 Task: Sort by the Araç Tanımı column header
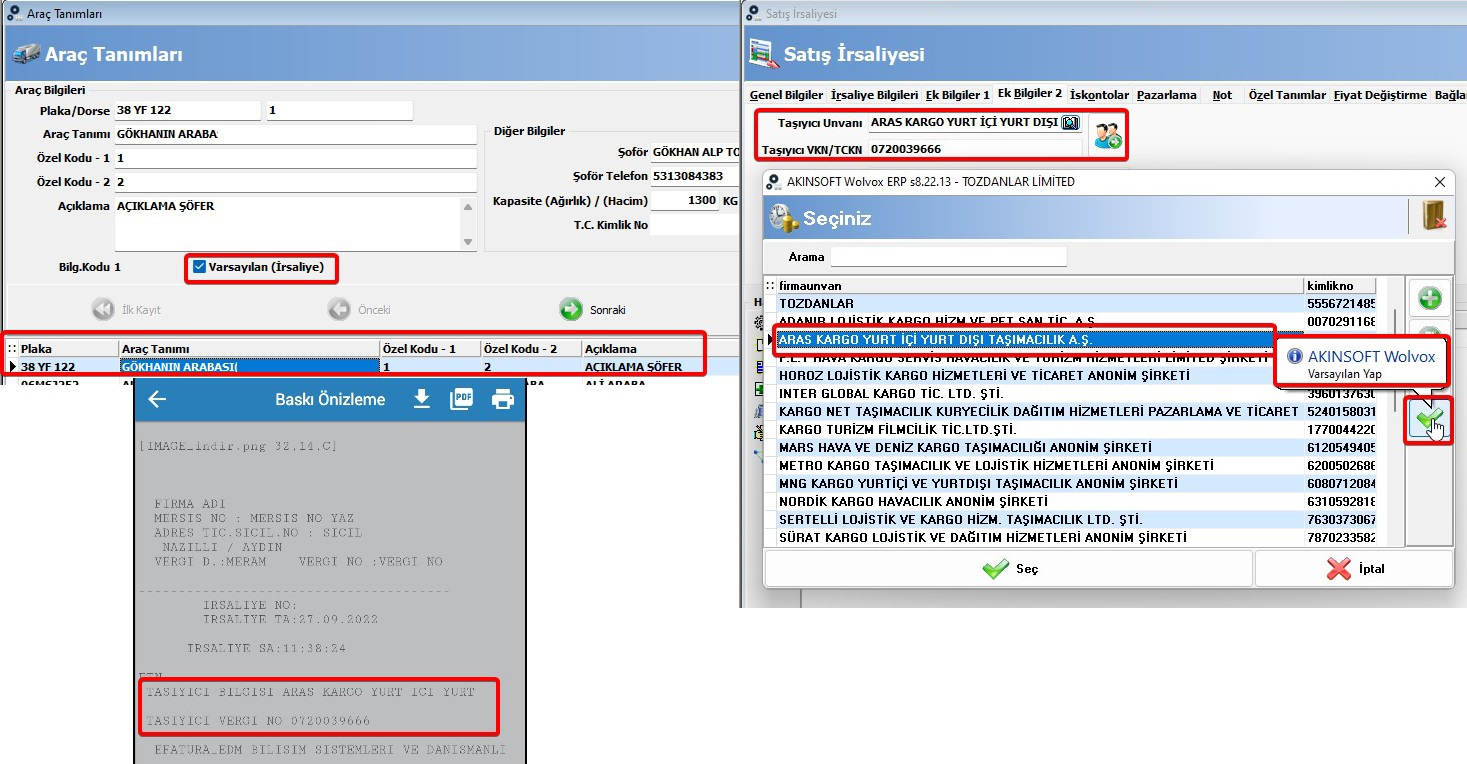249,349
